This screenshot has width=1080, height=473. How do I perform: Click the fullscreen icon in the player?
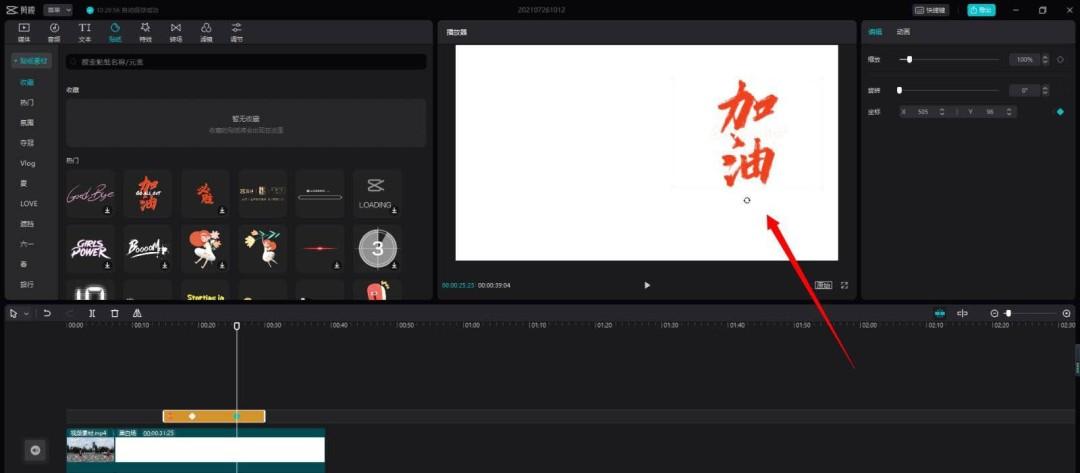tap(845, 285)
